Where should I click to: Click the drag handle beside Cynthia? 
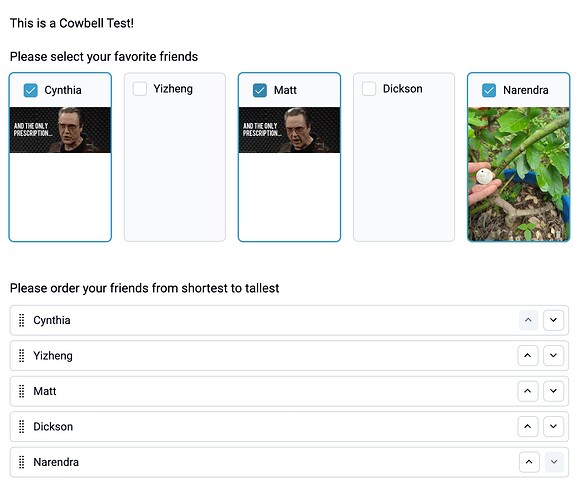point(22,320)
